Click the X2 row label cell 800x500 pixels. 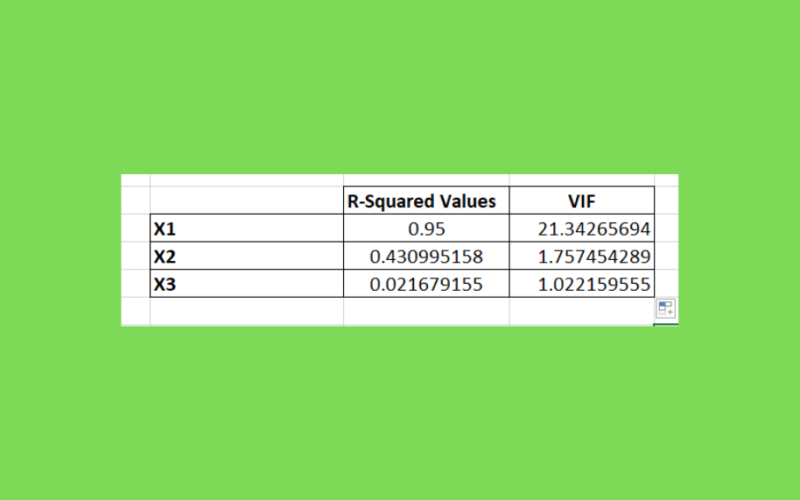[247, 256]
